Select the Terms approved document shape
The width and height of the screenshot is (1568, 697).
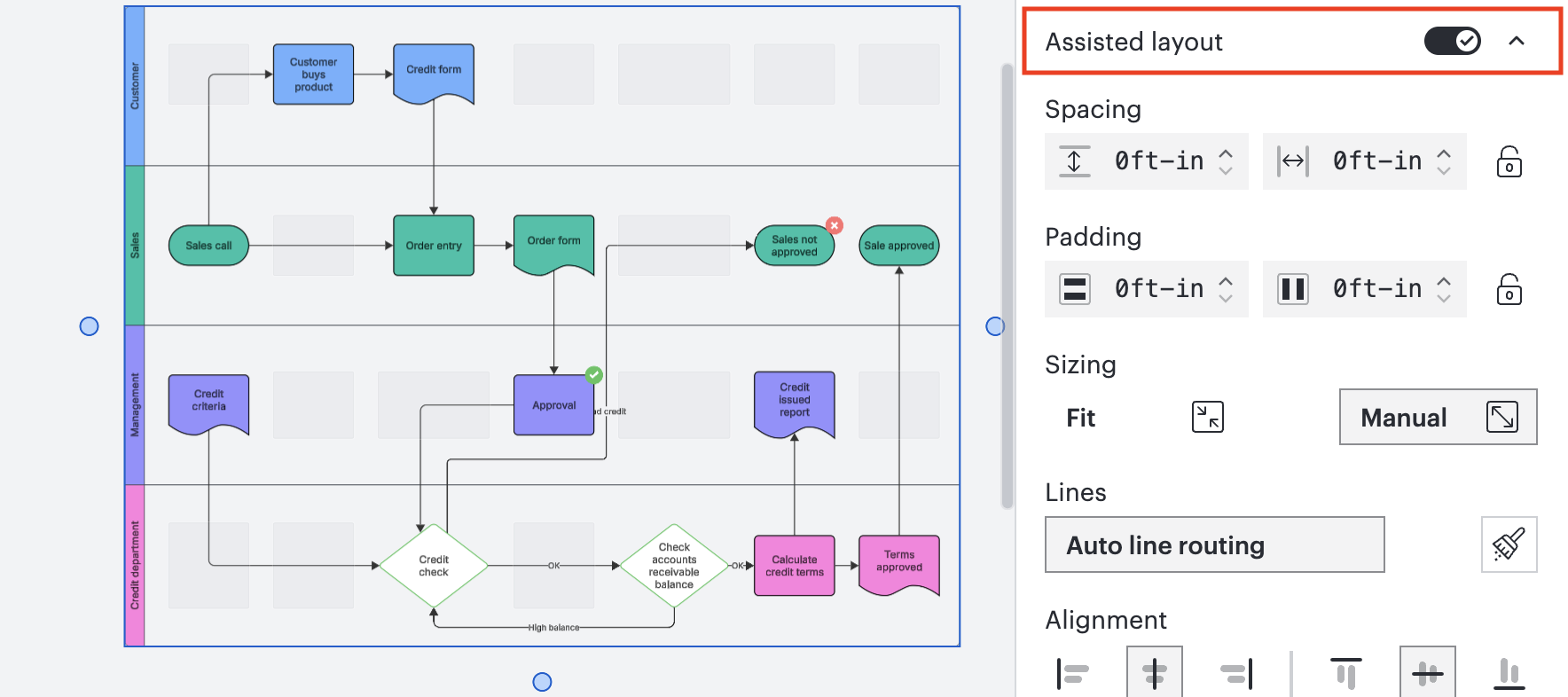coord(899,564)
